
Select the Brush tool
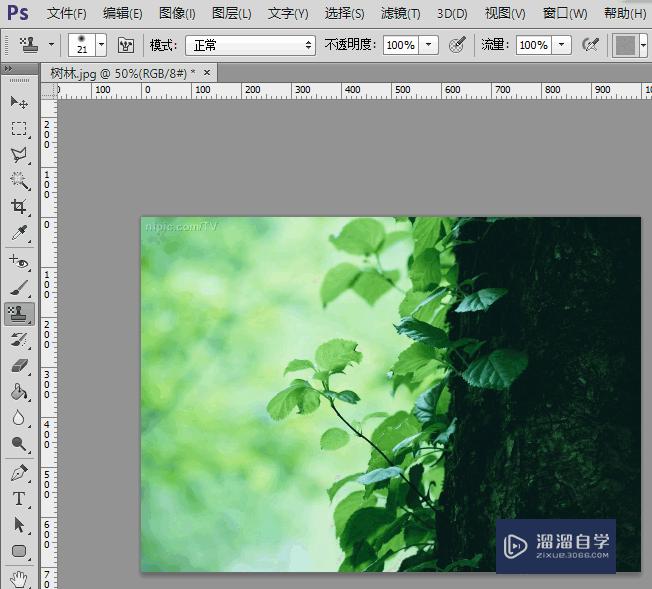[x=19, y=288]
